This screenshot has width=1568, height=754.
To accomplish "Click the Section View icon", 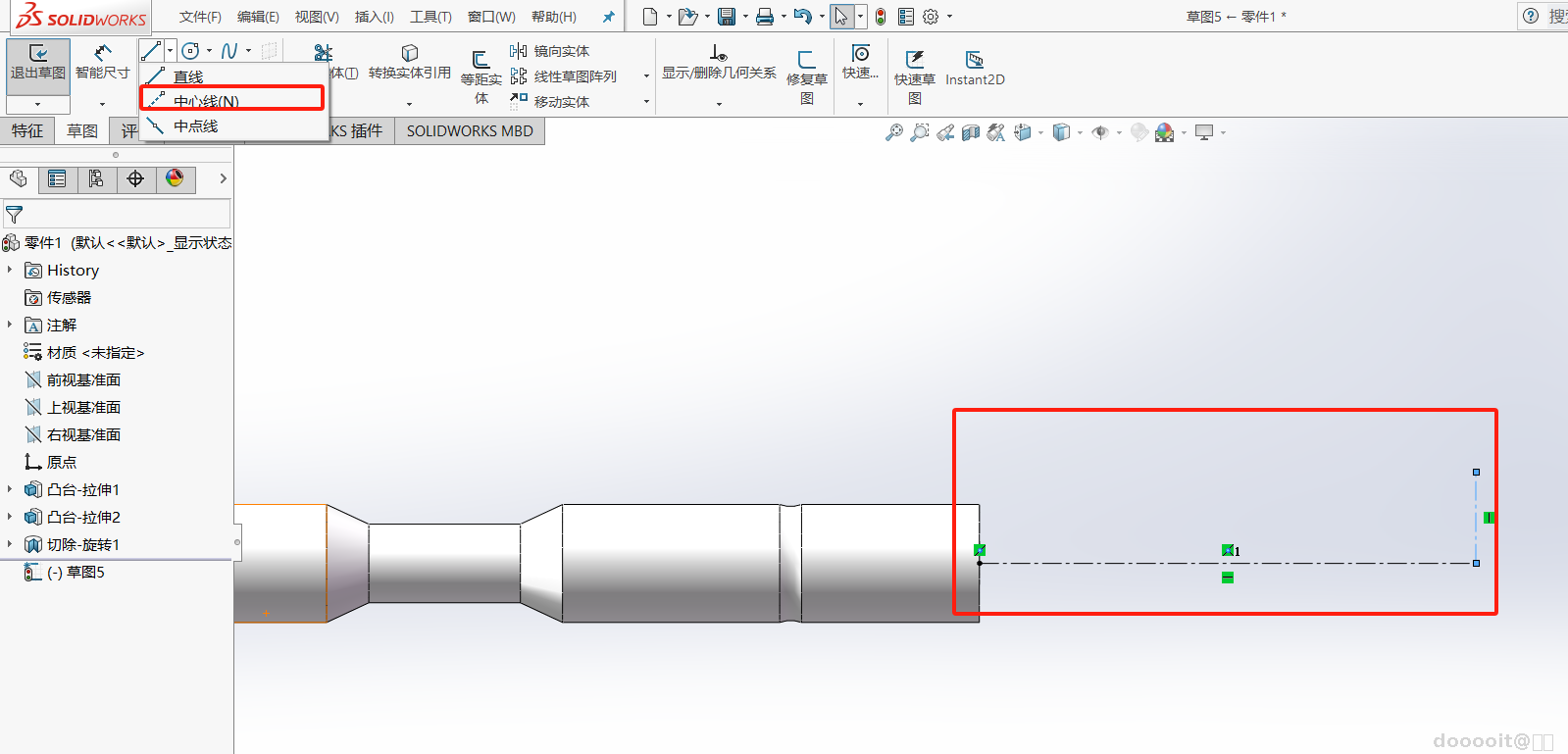I will (x=971, y=132).
